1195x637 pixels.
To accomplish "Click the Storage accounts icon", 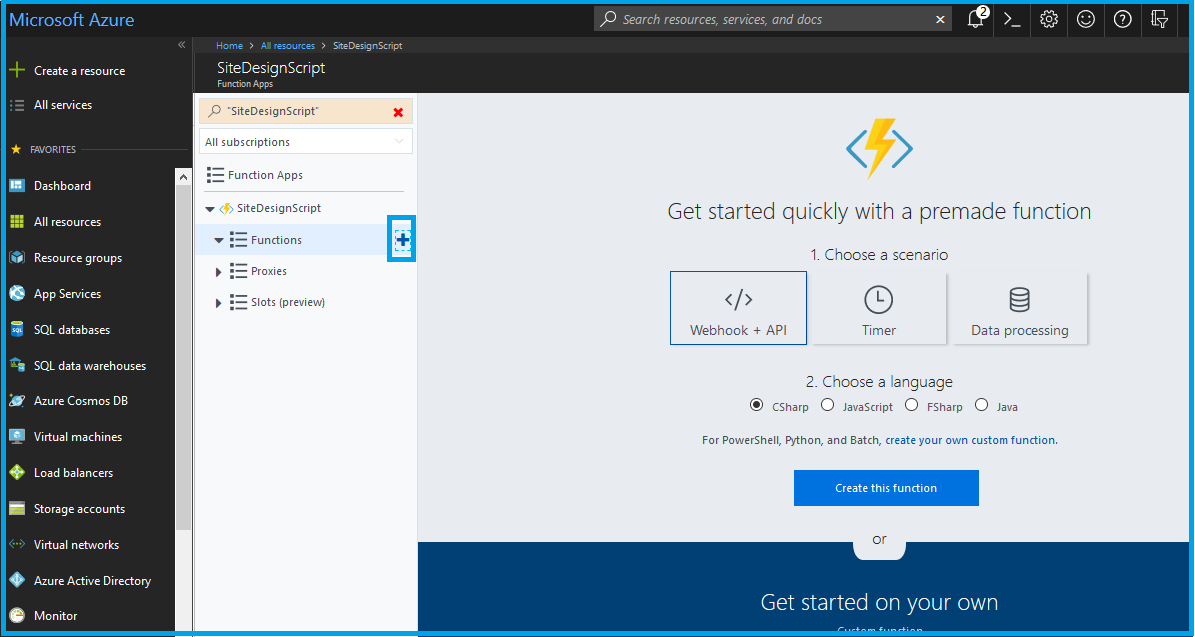I will tap(17, 509).
